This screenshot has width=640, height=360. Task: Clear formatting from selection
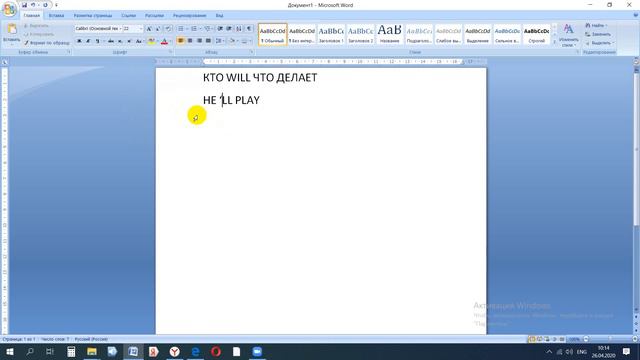pos(168,29)
